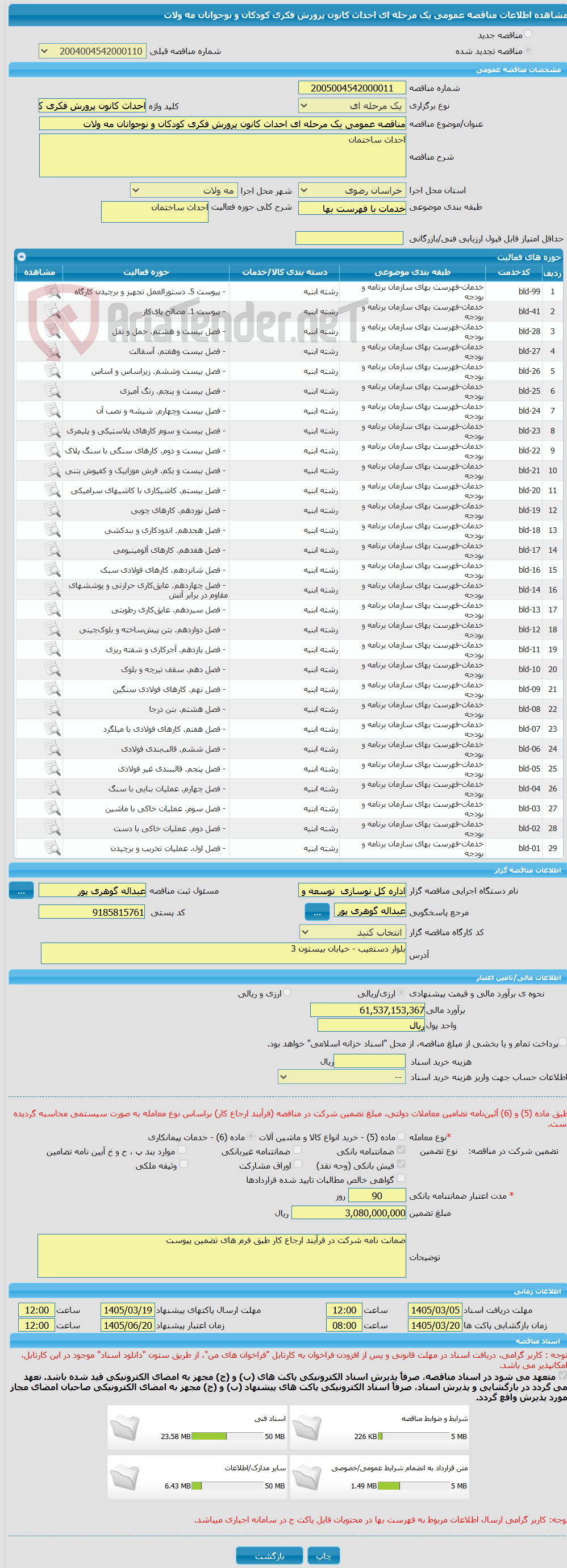Open view icon for row bld-19
The image size is (567, 1568).
click(52, 511)
